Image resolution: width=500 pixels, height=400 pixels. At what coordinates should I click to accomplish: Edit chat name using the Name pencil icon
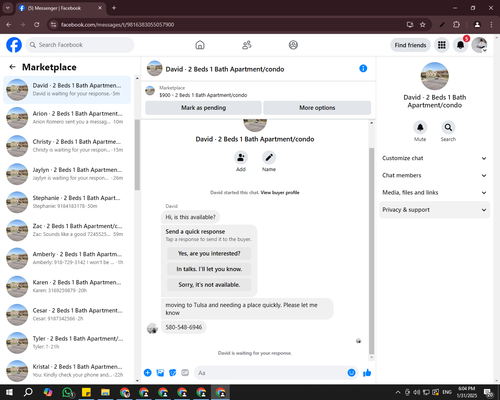(269, 157)
